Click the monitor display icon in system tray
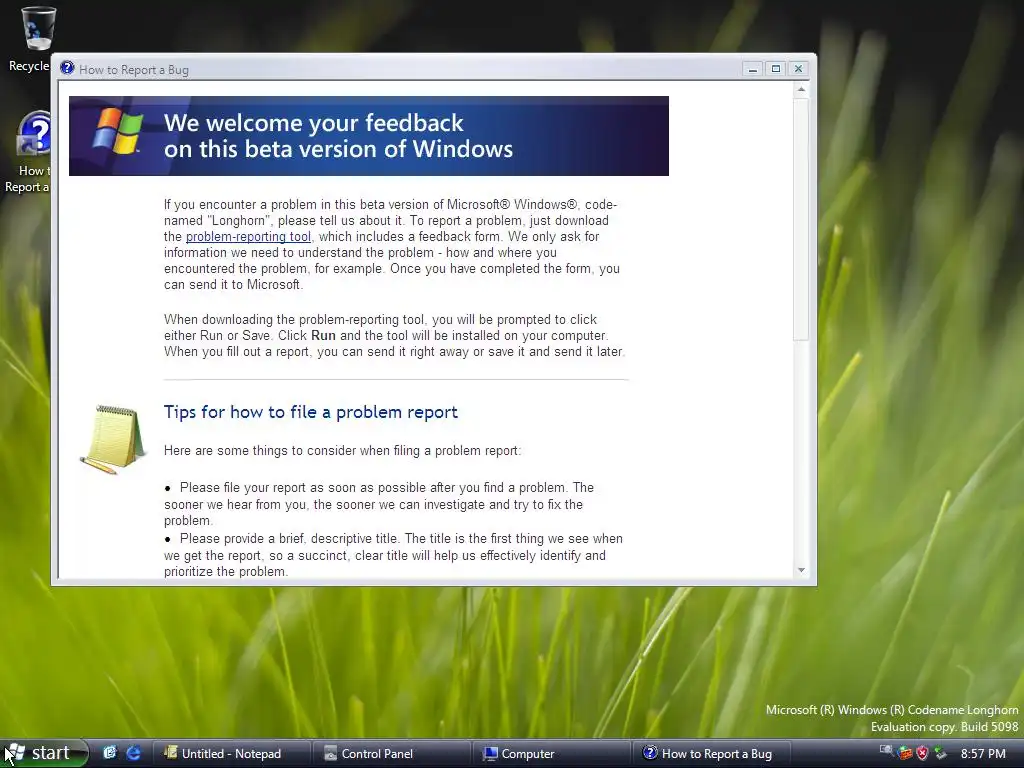 pyautogui.click(x=886, y=752)
